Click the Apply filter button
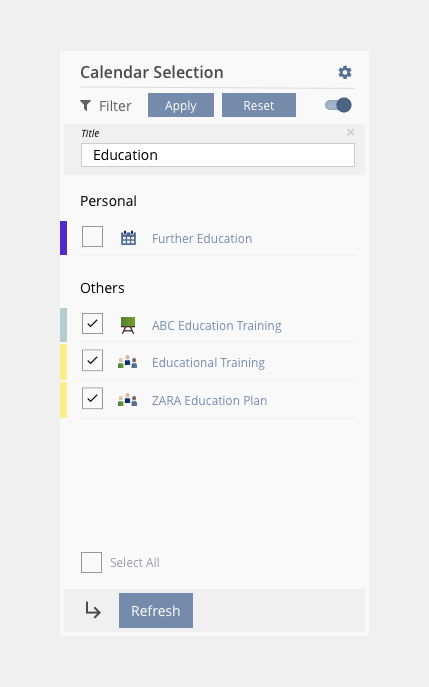Viewport: 429px width, 687px height. pos(181,105)
